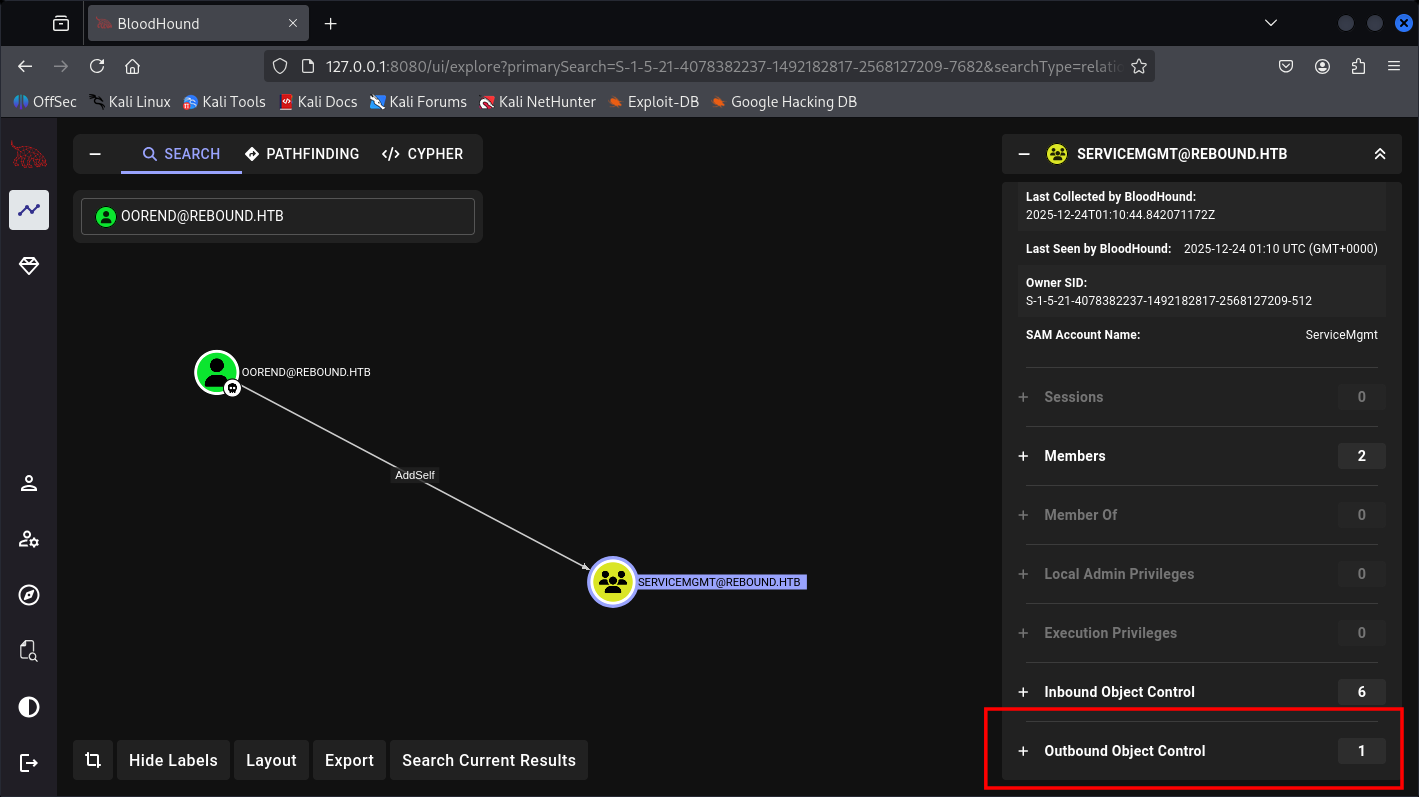The width and height of the screenshot is (1419, 797).
Task: Click Hide Labels to toggle node labels
Action: [173, 760]
